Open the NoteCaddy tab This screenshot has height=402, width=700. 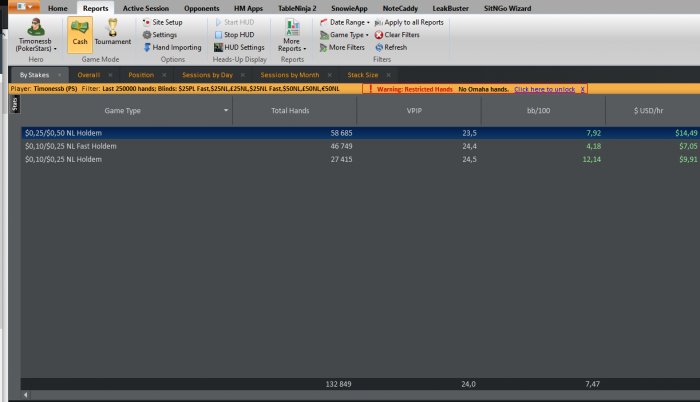tap(400, 8)
